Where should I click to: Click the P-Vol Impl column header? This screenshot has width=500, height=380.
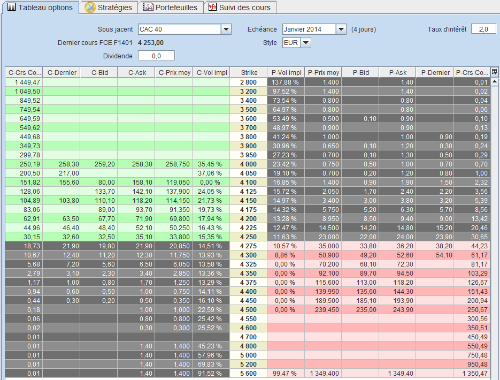(286, 72)
